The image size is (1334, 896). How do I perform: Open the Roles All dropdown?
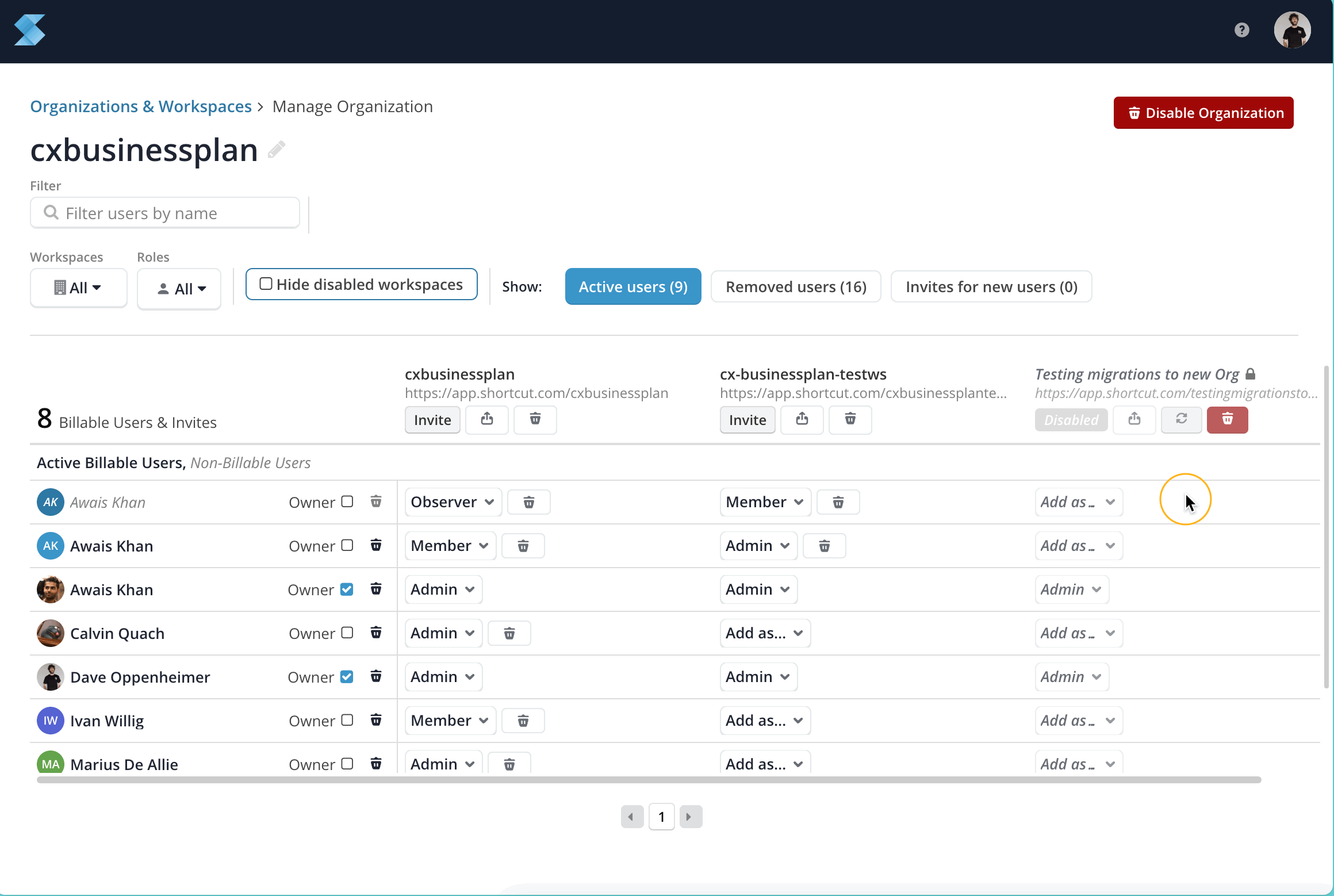[x=179, y=289]
